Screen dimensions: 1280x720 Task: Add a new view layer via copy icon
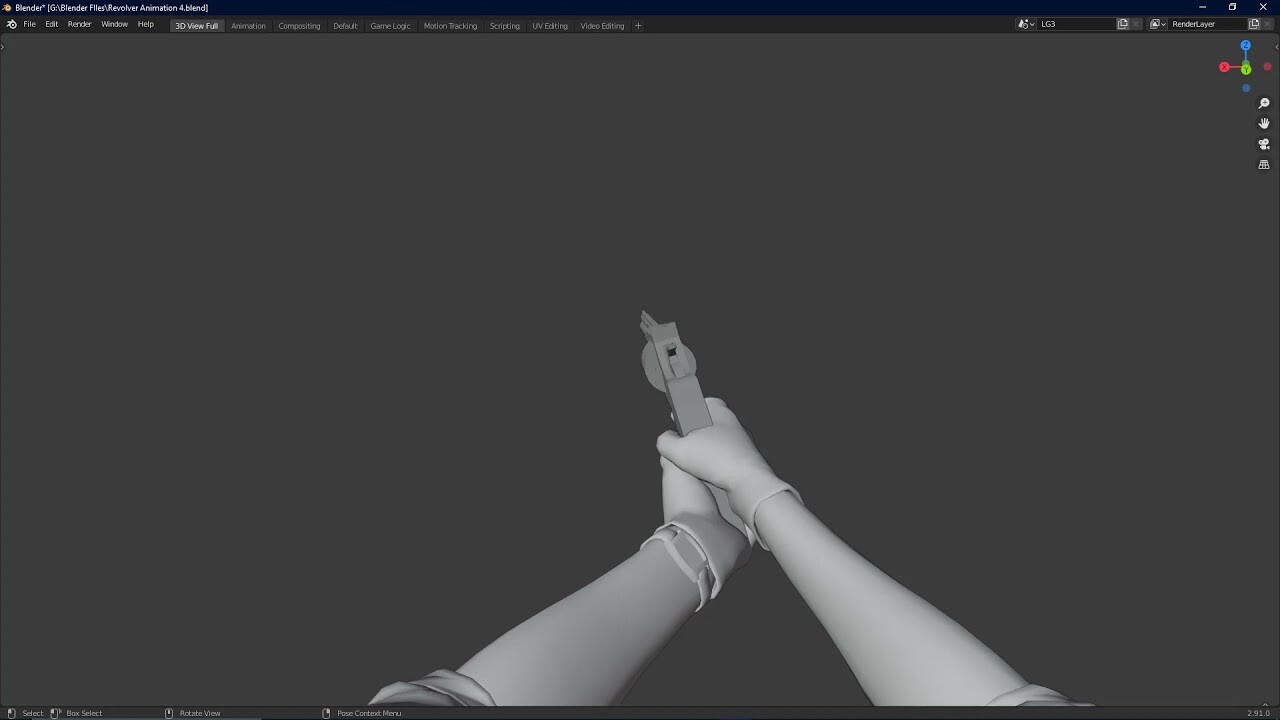(x=1254, y=24)
